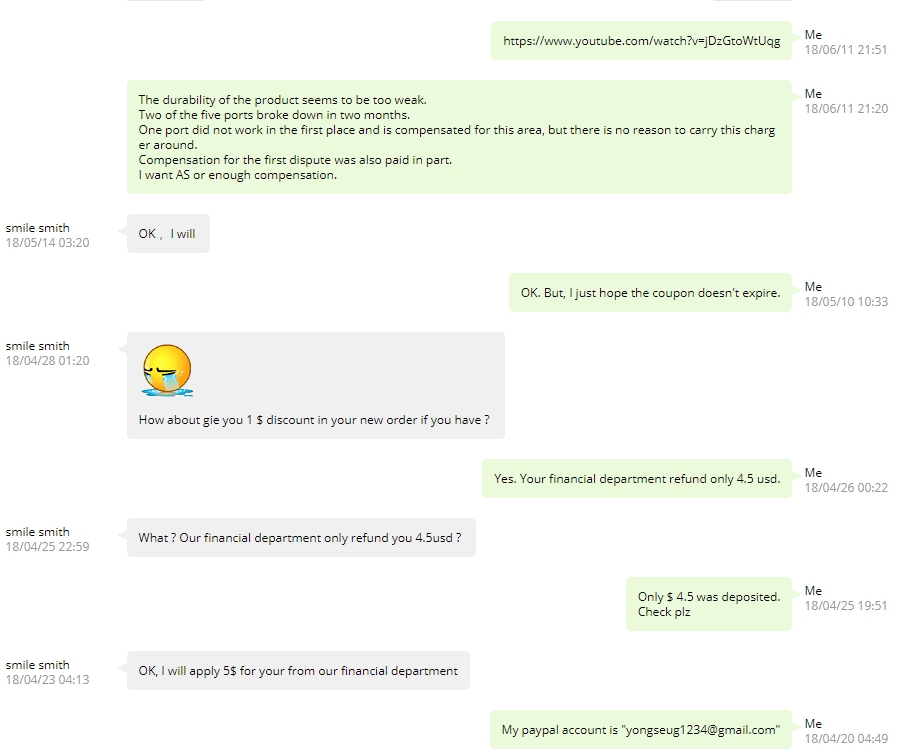899x753 pixels.
Task: Select the "Only $ 4.5 was deposited" bubble
Action: 709,604
